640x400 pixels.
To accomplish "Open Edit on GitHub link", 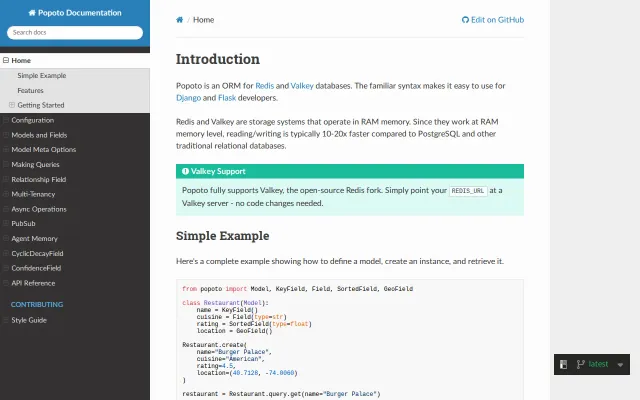I will coord(493,20).
